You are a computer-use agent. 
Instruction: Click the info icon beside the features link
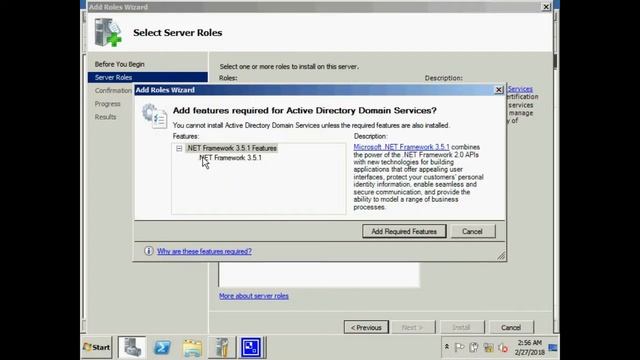[149, 251]
